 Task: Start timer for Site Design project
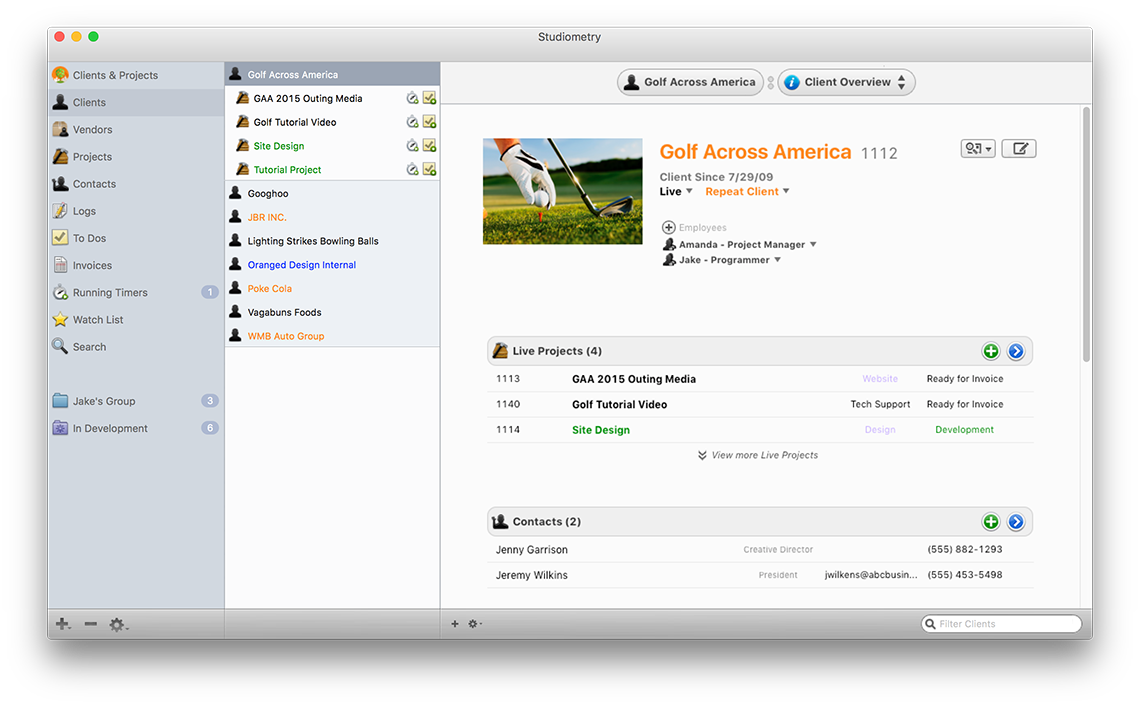pos(412,145)
